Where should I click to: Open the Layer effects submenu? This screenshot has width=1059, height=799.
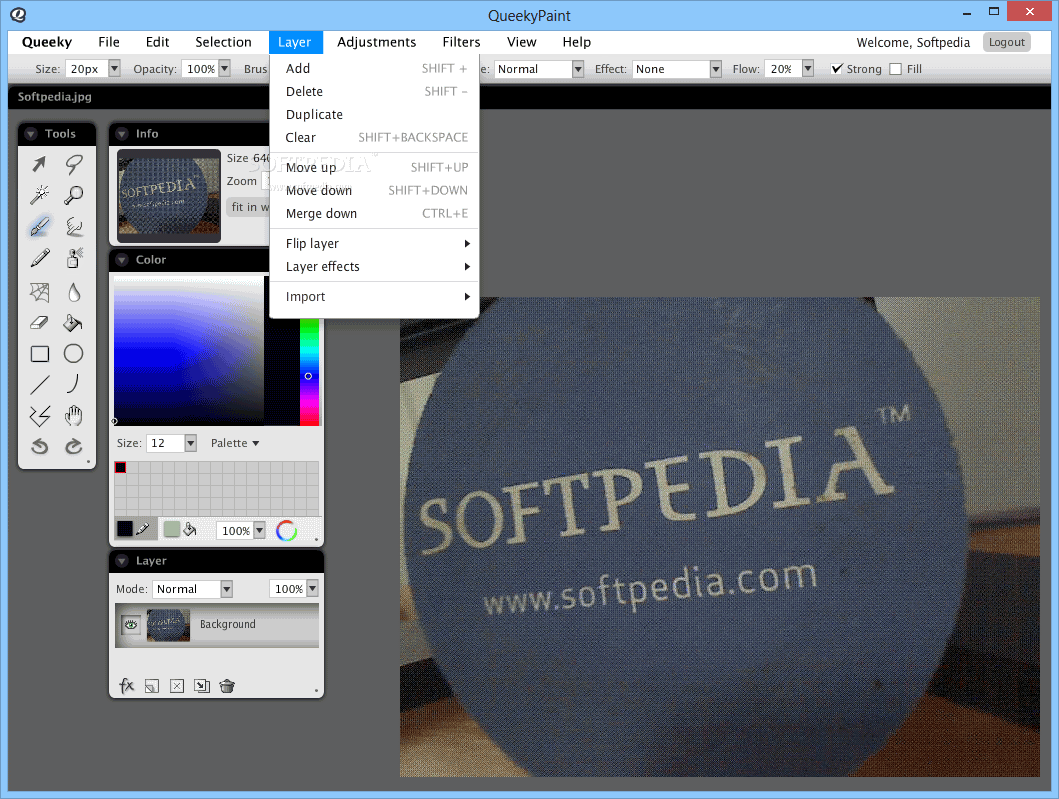374,266
